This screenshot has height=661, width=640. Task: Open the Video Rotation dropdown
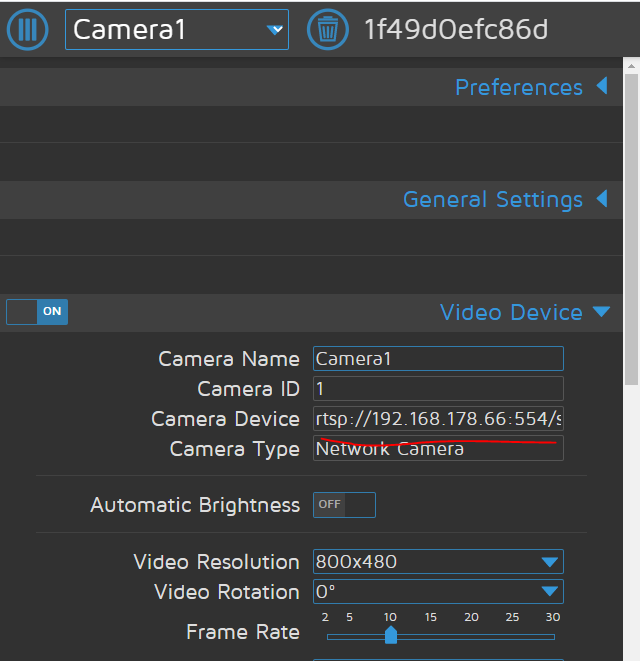pos(438,592)
